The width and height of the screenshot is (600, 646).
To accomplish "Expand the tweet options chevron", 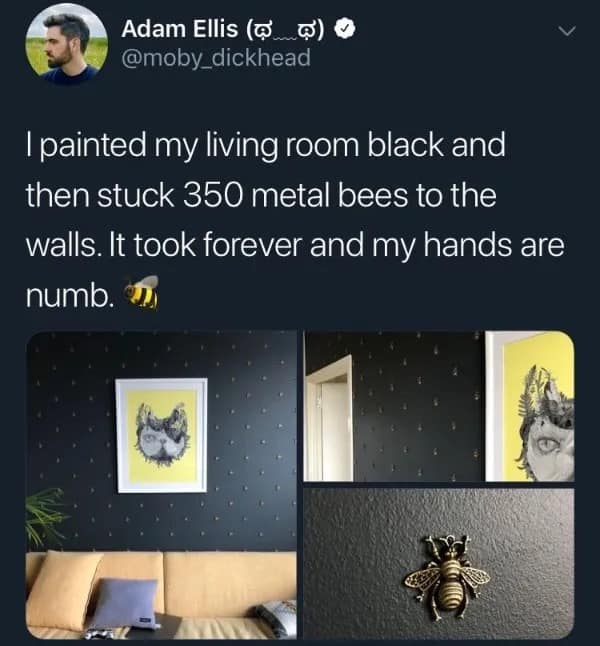I will coord(567,30).
